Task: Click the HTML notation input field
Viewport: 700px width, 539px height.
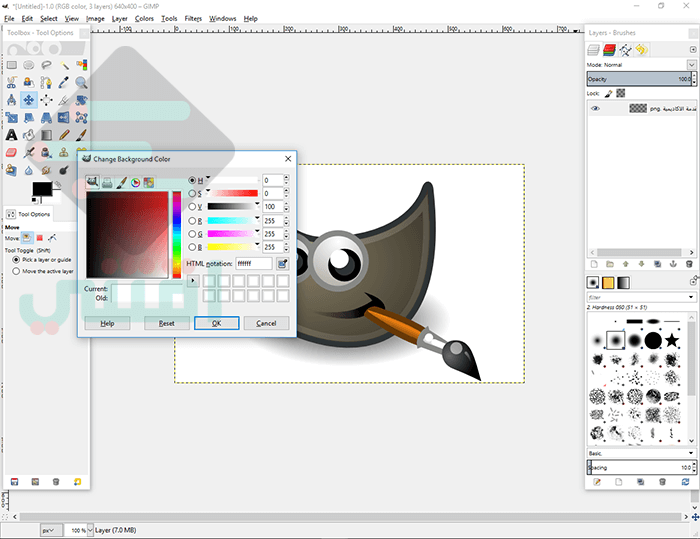Action: click(x=254, y=263)
